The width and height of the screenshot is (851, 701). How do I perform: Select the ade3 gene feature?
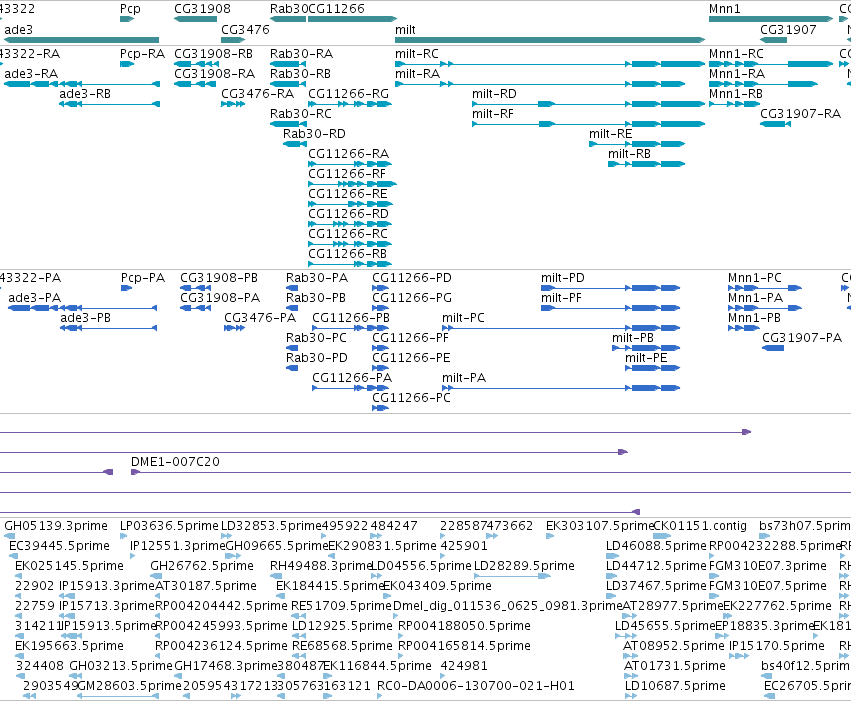(x=80, y=40)
